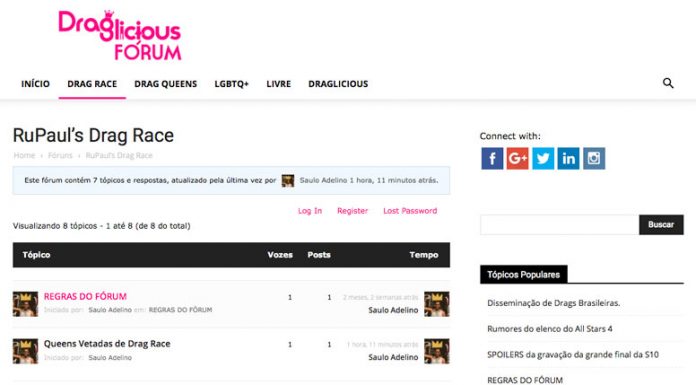This screenshot has height=385, width=696.
Task: Click the 1 hora, 11 minutos atrás row timestamp
Action: pyautogui.click(x=382, y=345)
